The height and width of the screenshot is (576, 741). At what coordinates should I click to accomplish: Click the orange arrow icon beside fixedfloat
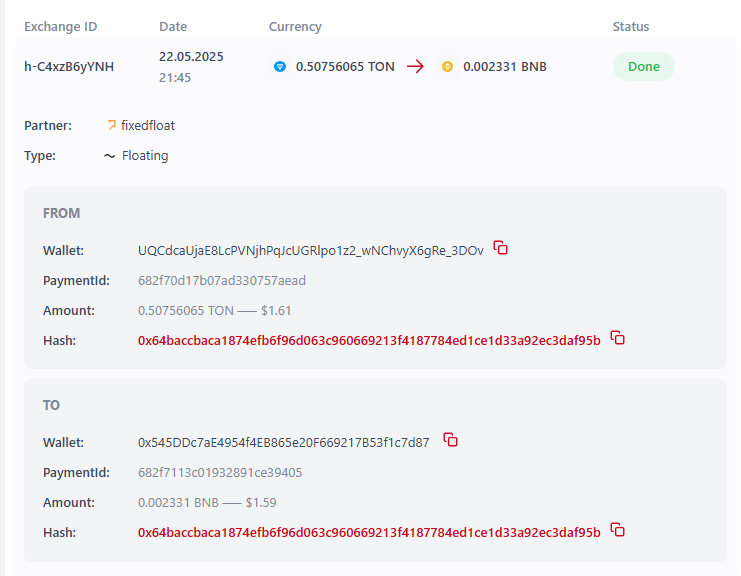tap(111, 126)
